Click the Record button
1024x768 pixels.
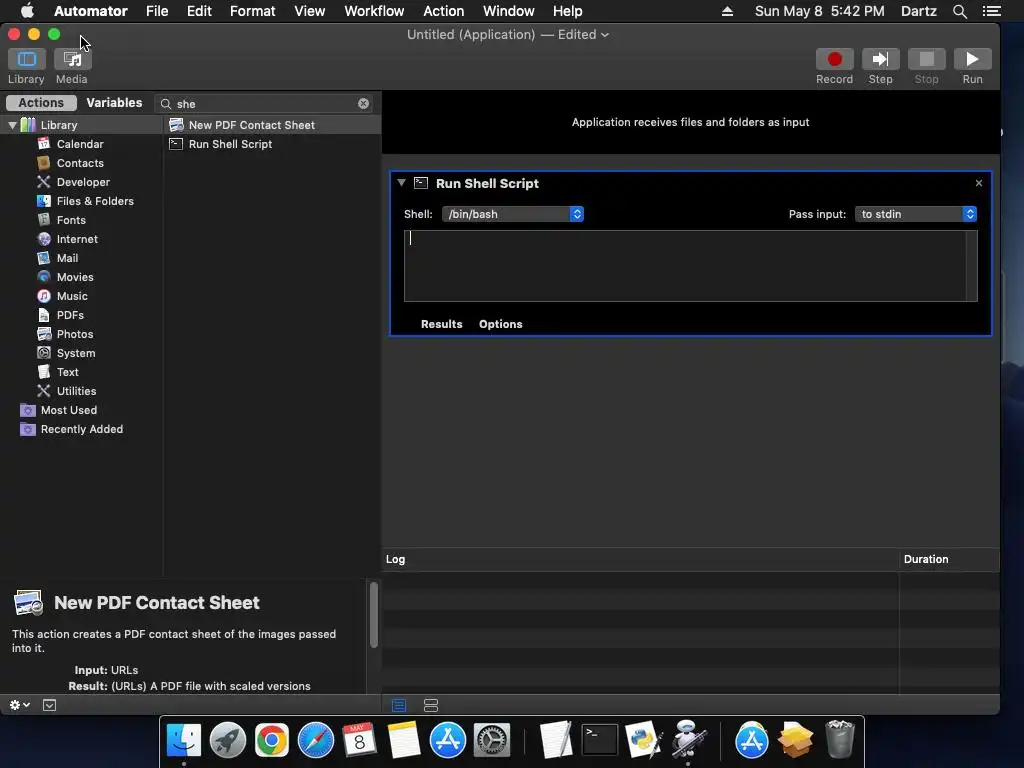tap(834, 59)
